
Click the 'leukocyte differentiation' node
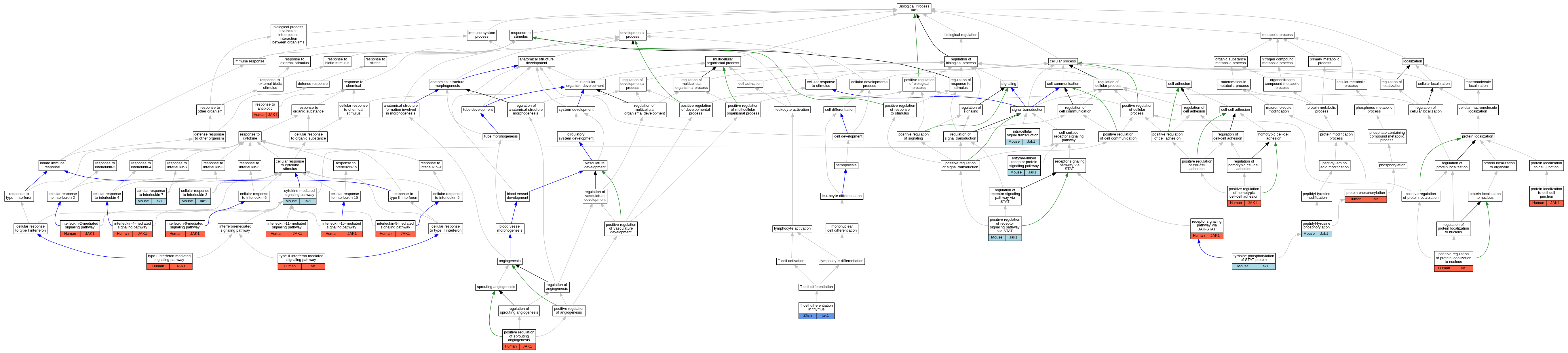point(842,196)
